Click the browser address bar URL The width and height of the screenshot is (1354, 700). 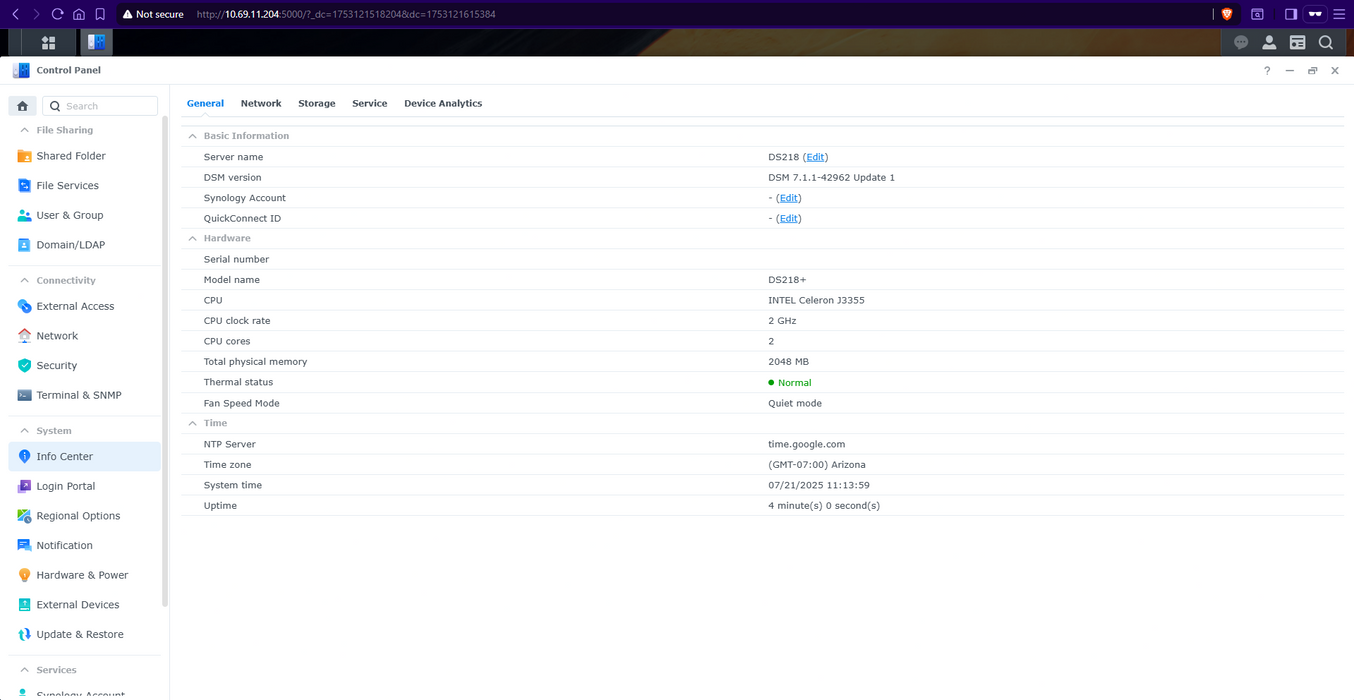click(346, 15)
